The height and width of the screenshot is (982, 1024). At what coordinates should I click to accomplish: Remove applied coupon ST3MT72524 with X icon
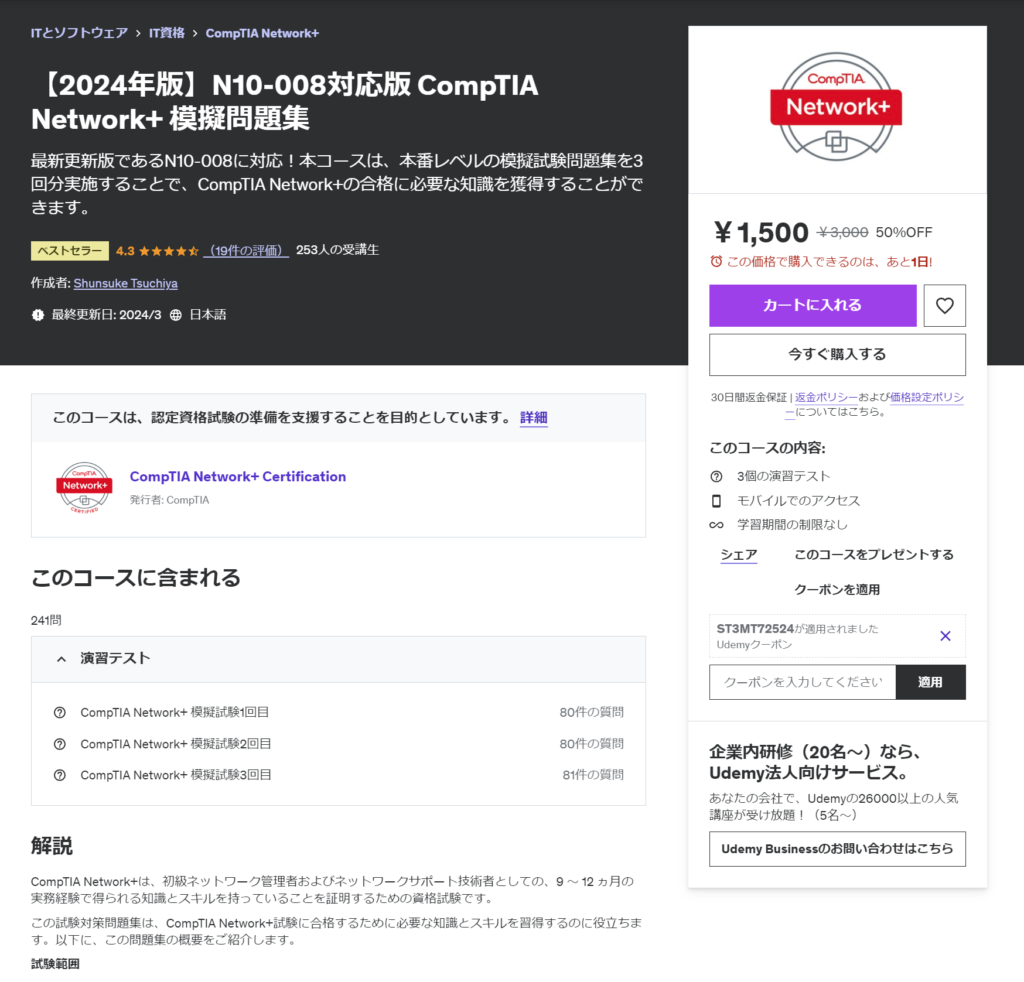pos(945,636)
